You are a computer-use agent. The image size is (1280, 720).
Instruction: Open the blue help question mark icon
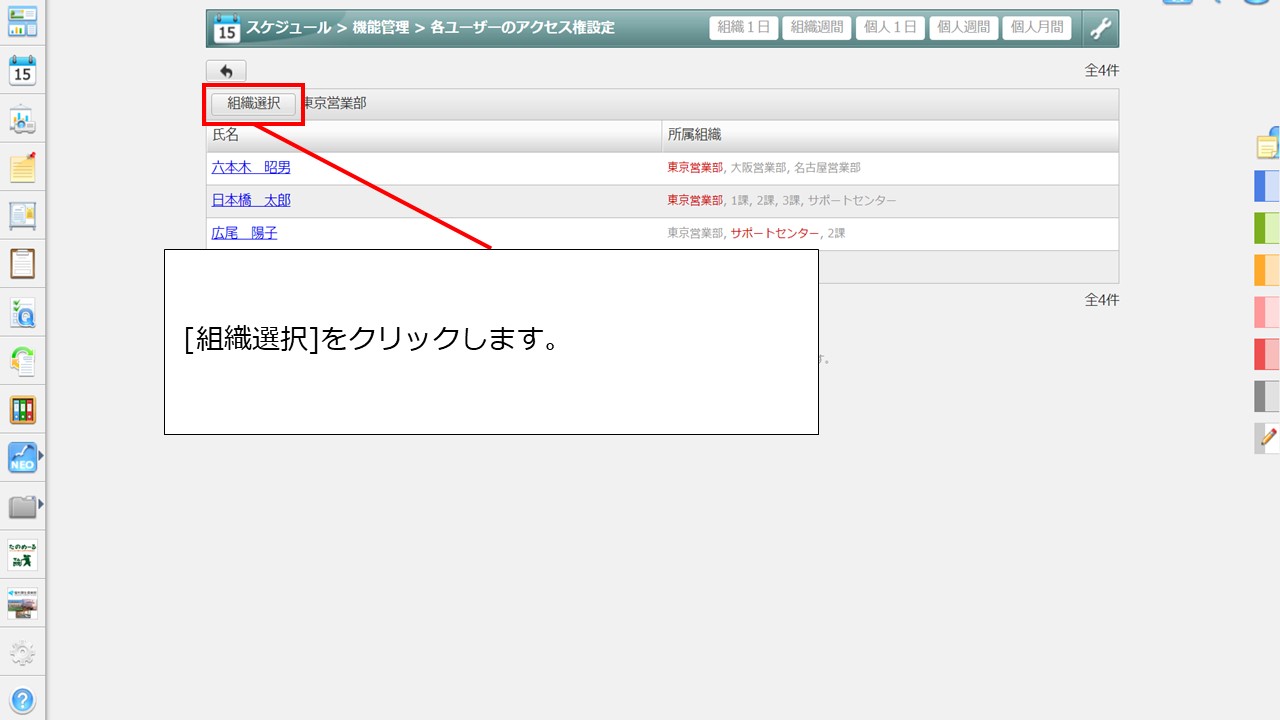point(22,700)
